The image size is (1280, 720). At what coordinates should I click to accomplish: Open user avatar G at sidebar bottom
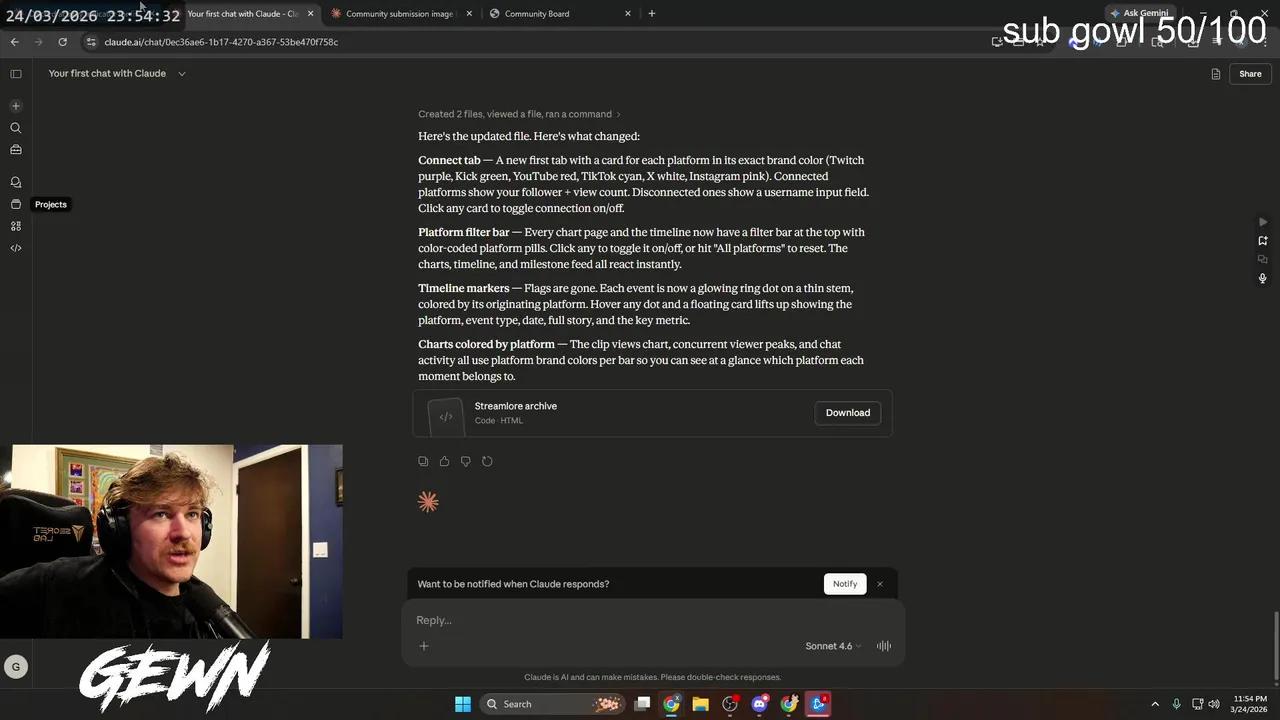(x=15, y=667)
